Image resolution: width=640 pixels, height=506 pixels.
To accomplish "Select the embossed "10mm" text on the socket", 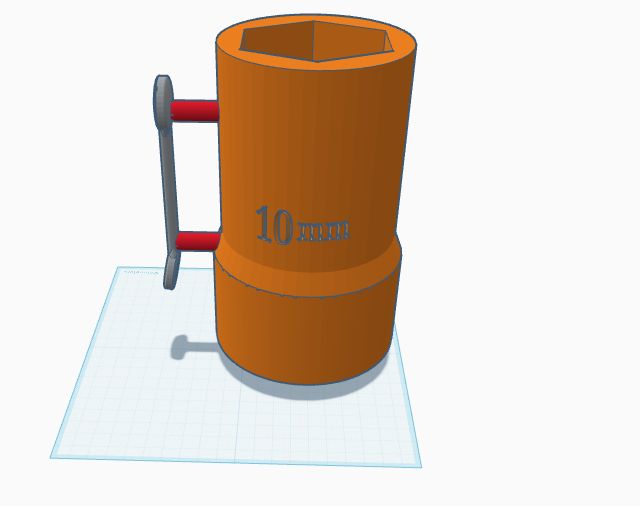I will [x=303, y=226].
